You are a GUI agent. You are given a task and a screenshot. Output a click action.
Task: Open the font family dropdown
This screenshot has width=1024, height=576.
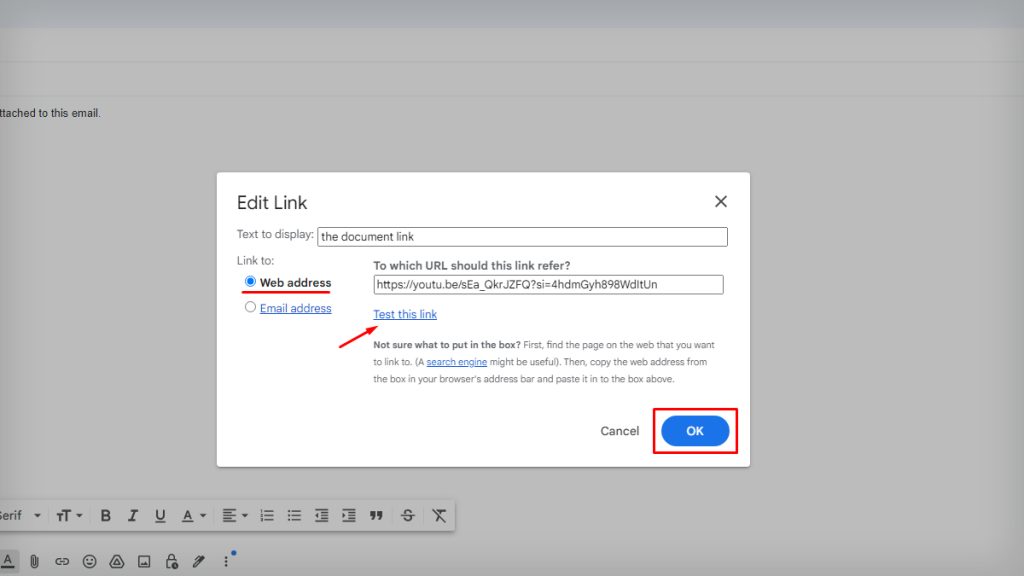[x=20, y=515]
